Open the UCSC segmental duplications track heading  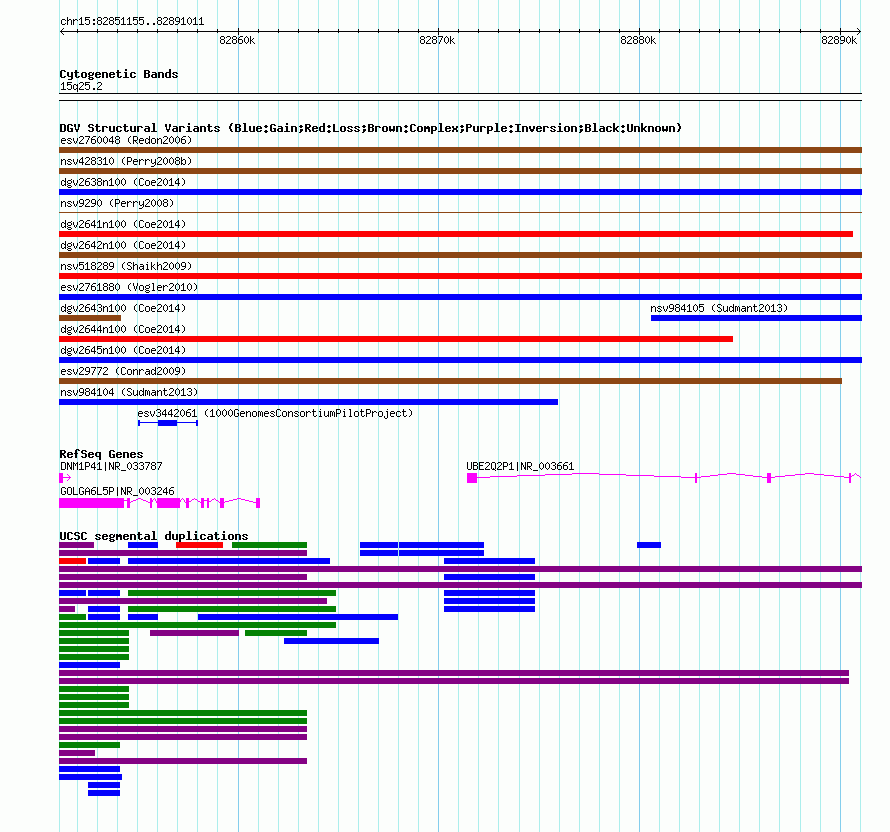tap(154, 536)
